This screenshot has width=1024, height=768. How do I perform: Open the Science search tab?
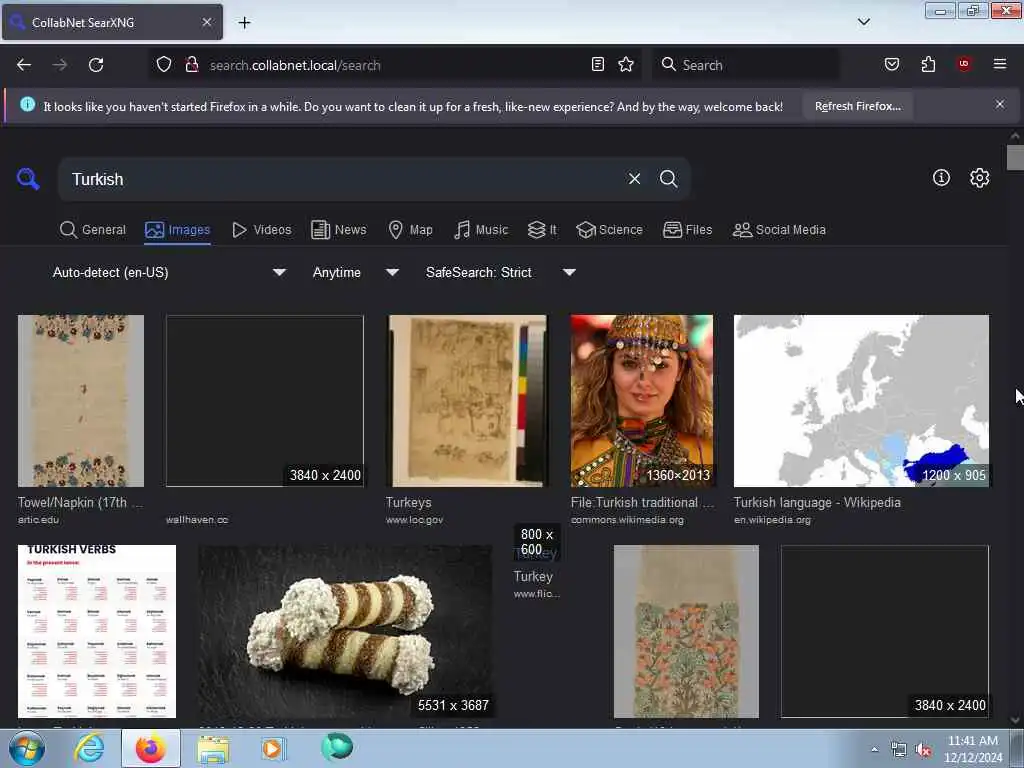click(x=609, y=230)
